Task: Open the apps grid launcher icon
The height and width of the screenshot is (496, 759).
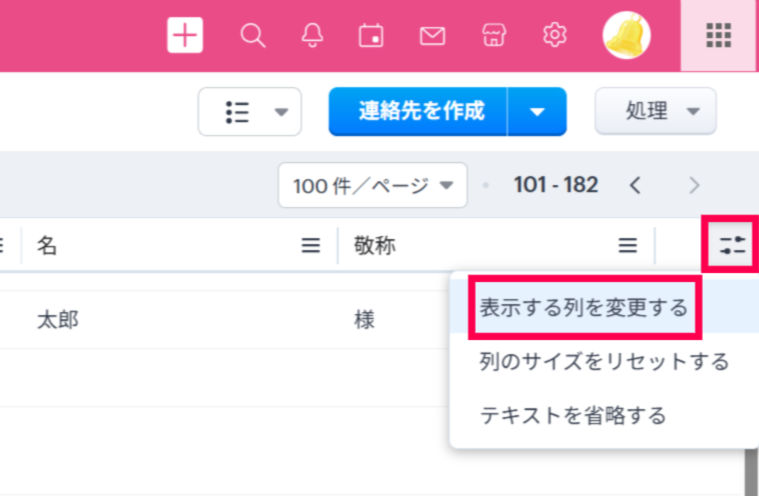Action: (719, 36)
